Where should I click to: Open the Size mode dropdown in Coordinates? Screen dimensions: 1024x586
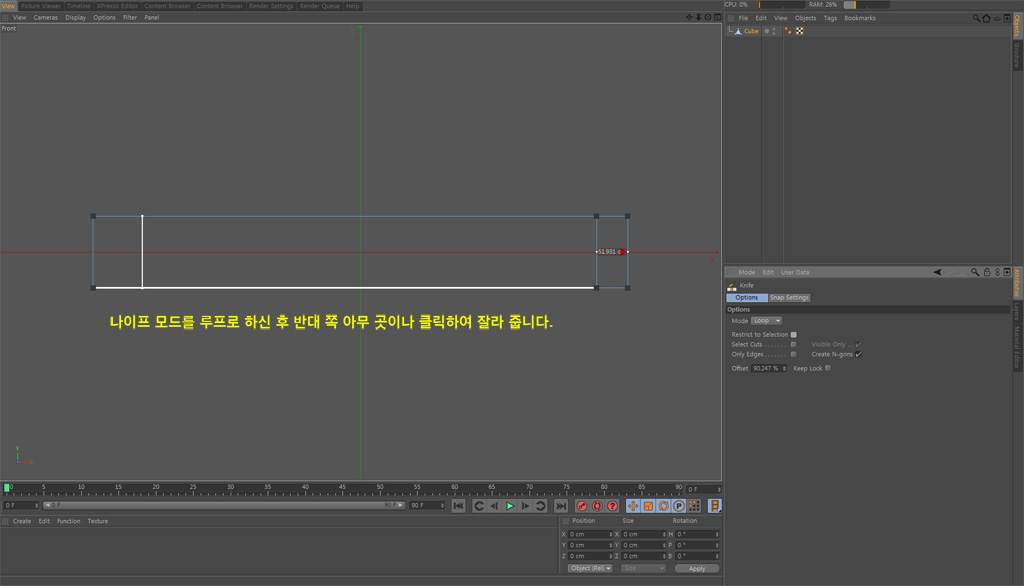click(643, 568)
